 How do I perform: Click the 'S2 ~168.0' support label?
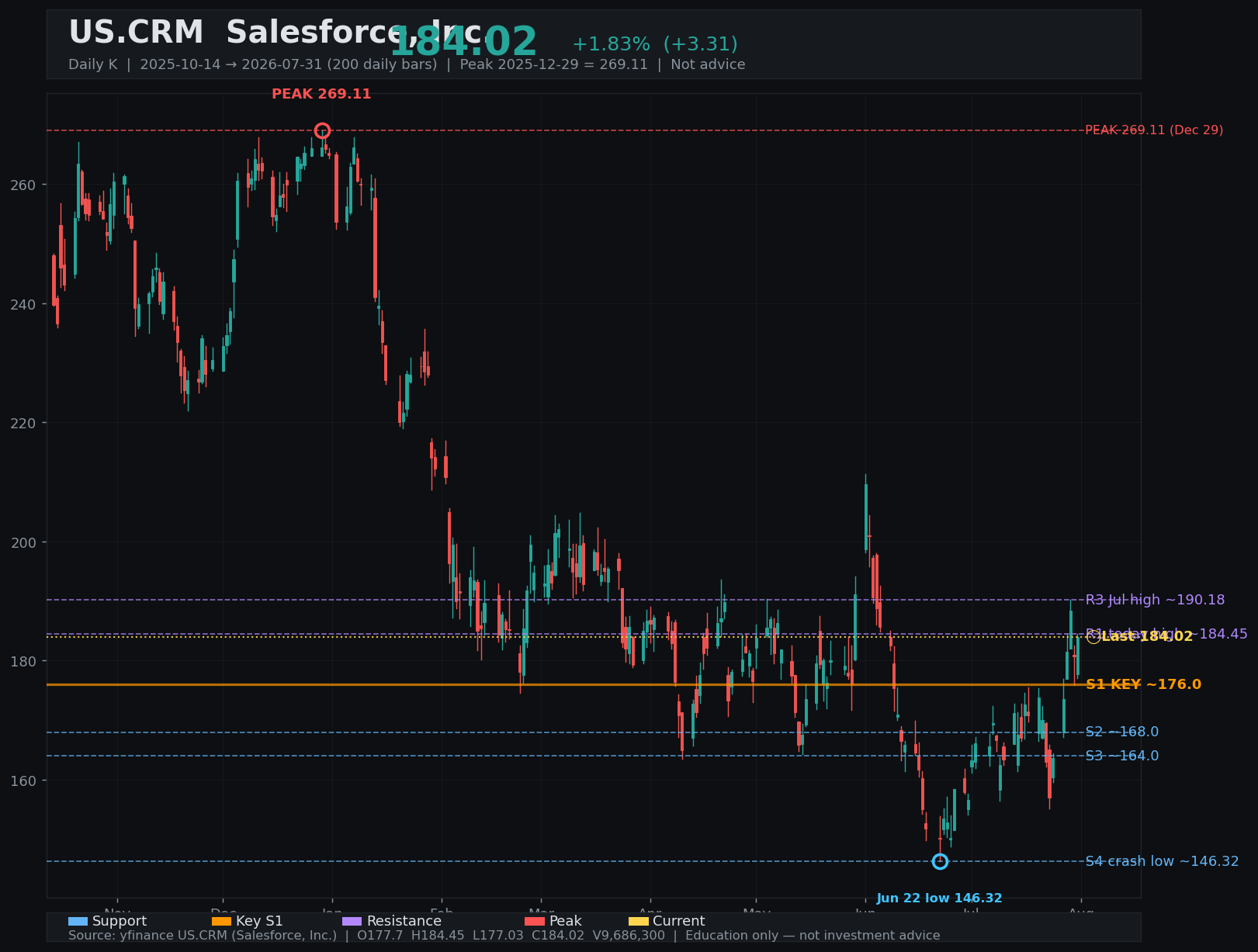tap(1121, 732)
